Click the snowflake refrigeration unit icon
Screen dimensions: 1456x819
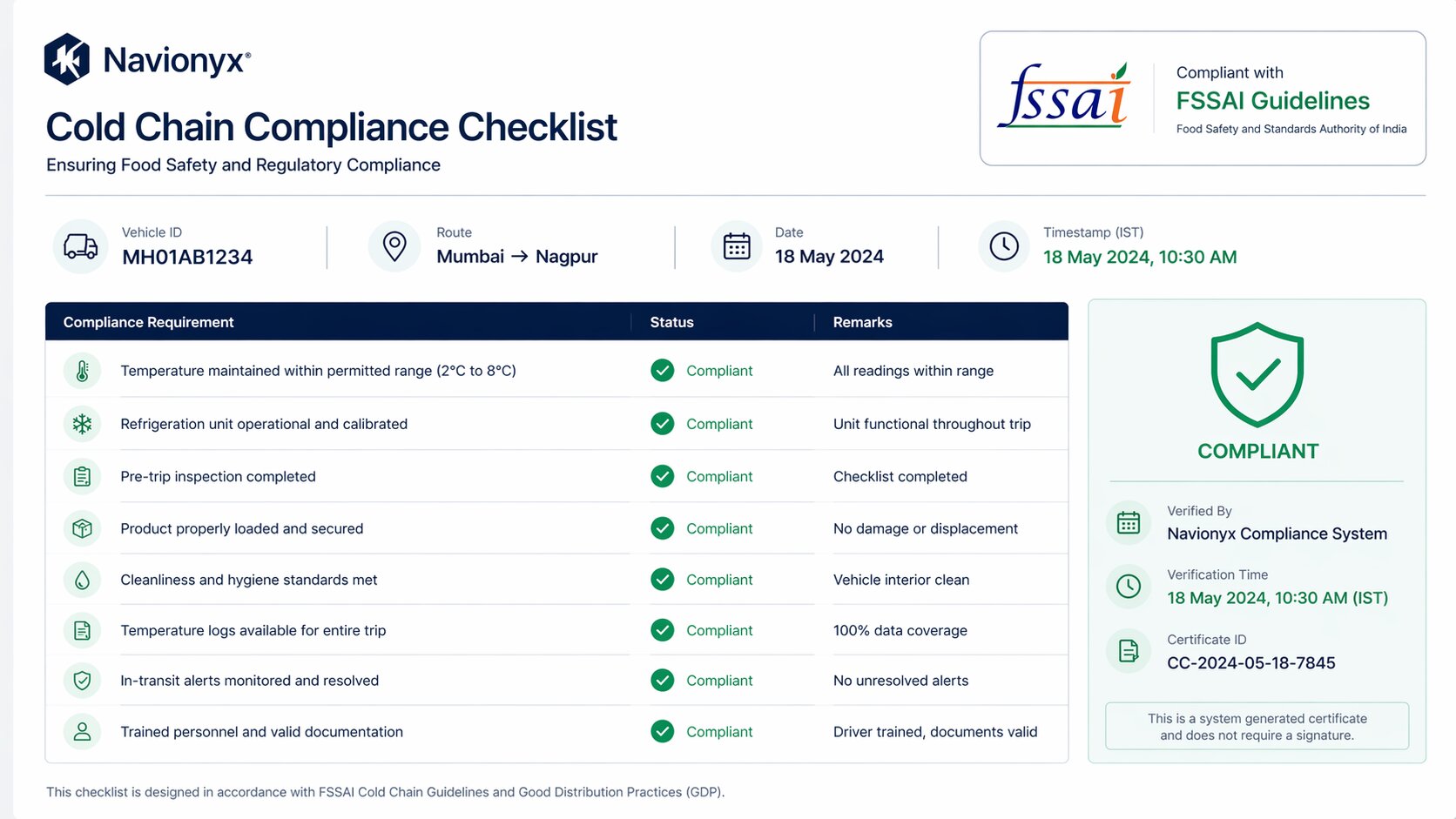pos(82,424)
